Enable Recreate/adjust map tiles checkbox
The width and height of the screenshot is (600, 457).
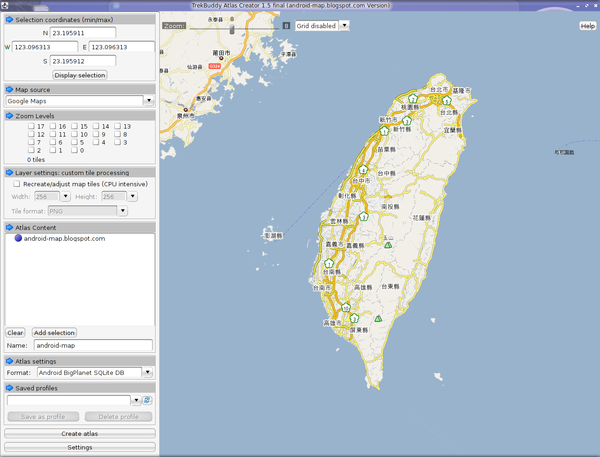point(16,184)
